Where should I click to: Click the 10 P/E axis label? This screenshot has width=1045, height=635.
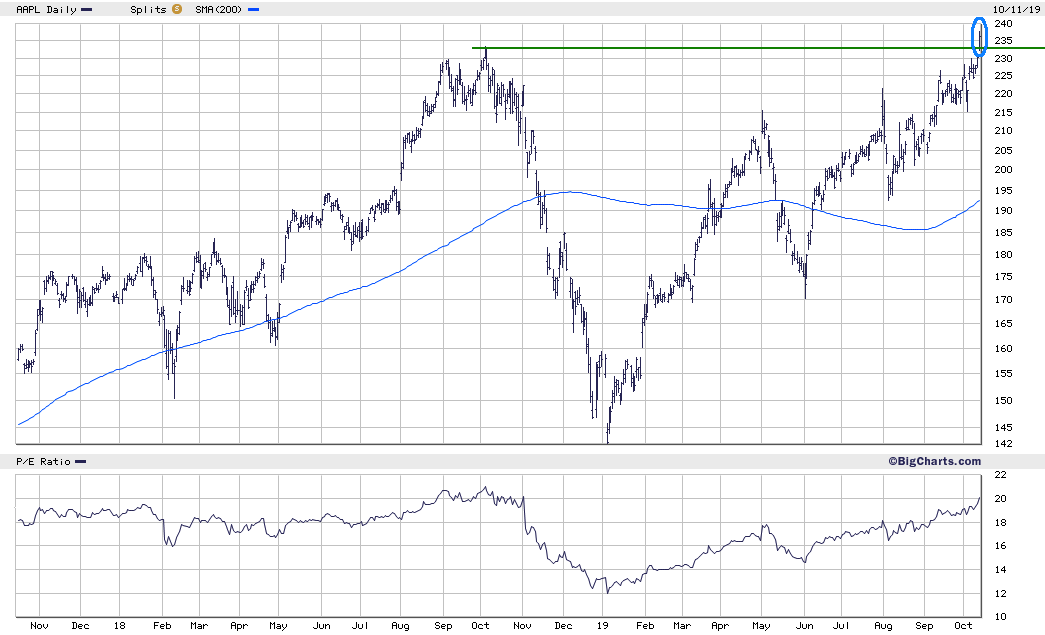pos(1000,617)
